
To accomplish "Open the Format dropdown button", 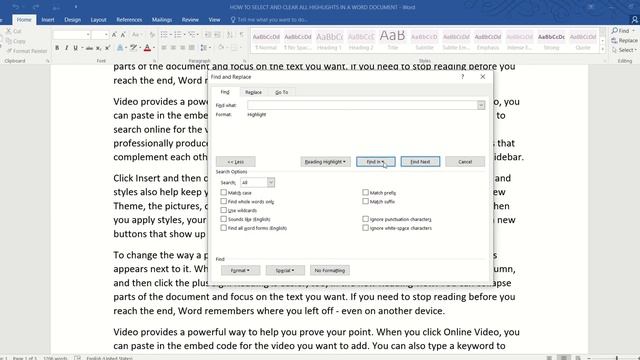I will pos(240,270).
